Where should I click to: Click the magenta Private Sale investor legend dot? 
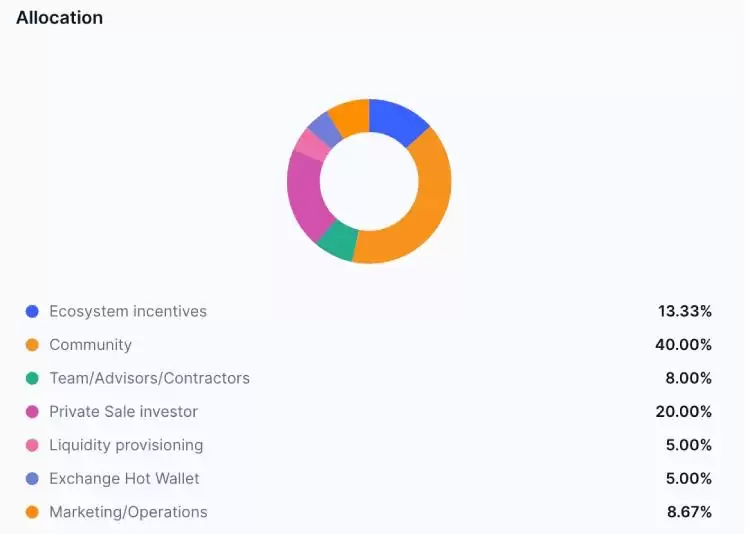click(x=32, y=412)
